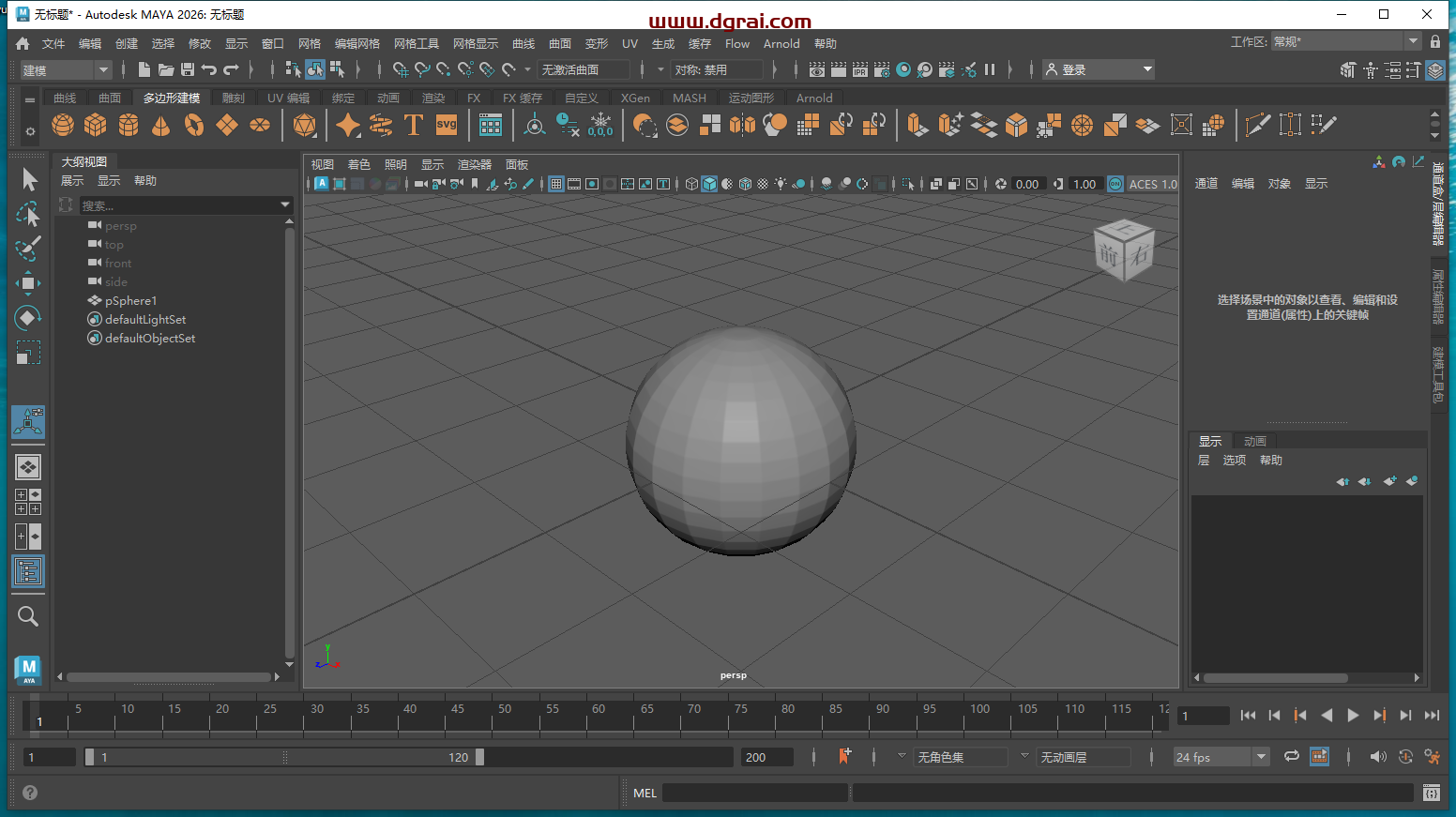The image size is (1456, 817).
Task: Switch to the 动画 layer editor tab
Action: point(1255,441)
